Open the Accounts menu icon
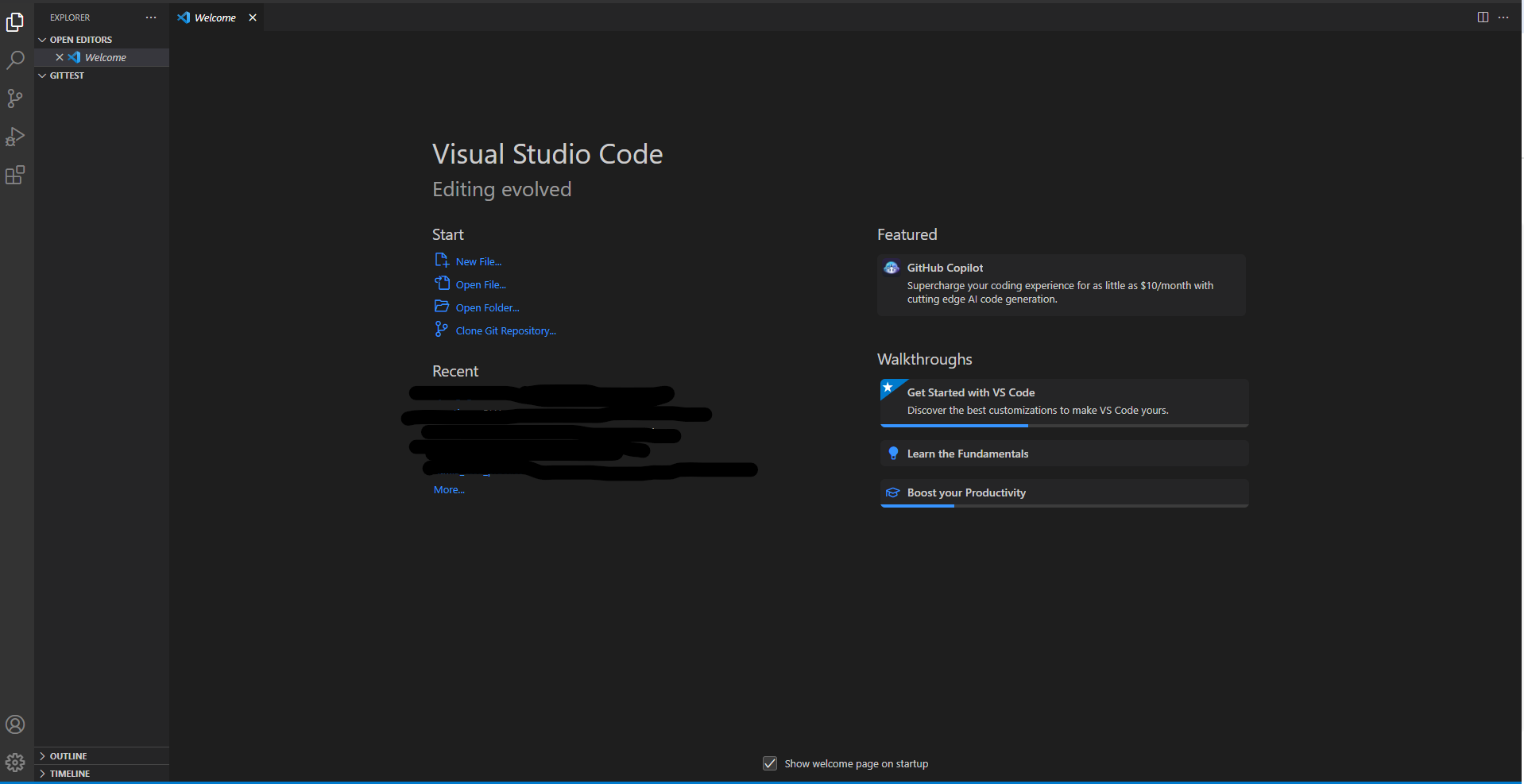 pos(15,724)
